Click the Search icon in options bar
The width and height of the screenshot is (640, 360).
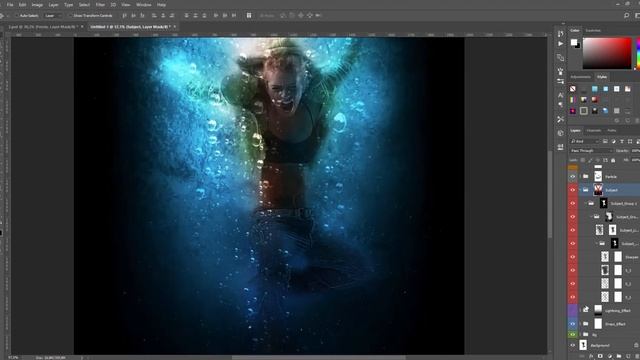pos(626,16)
